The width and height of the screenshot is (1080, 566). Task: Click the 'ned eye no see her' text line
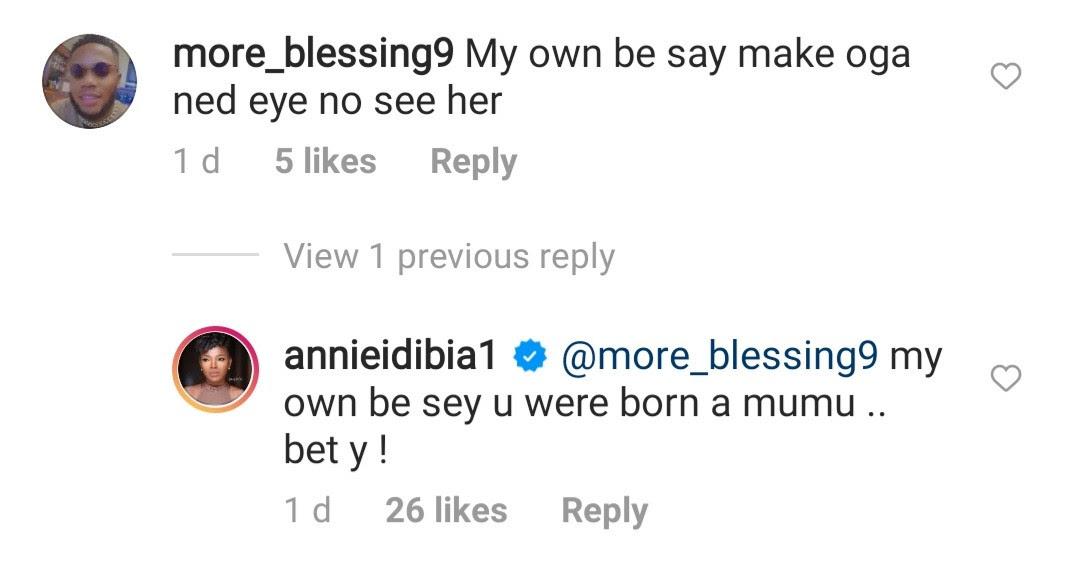[337, 101]
